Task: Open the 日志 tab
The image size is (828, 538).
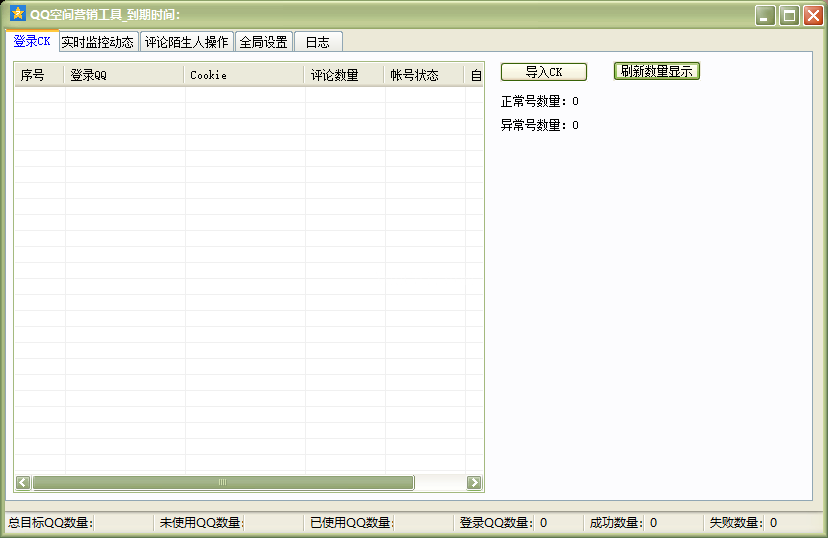Action: [x=317, y=42]
